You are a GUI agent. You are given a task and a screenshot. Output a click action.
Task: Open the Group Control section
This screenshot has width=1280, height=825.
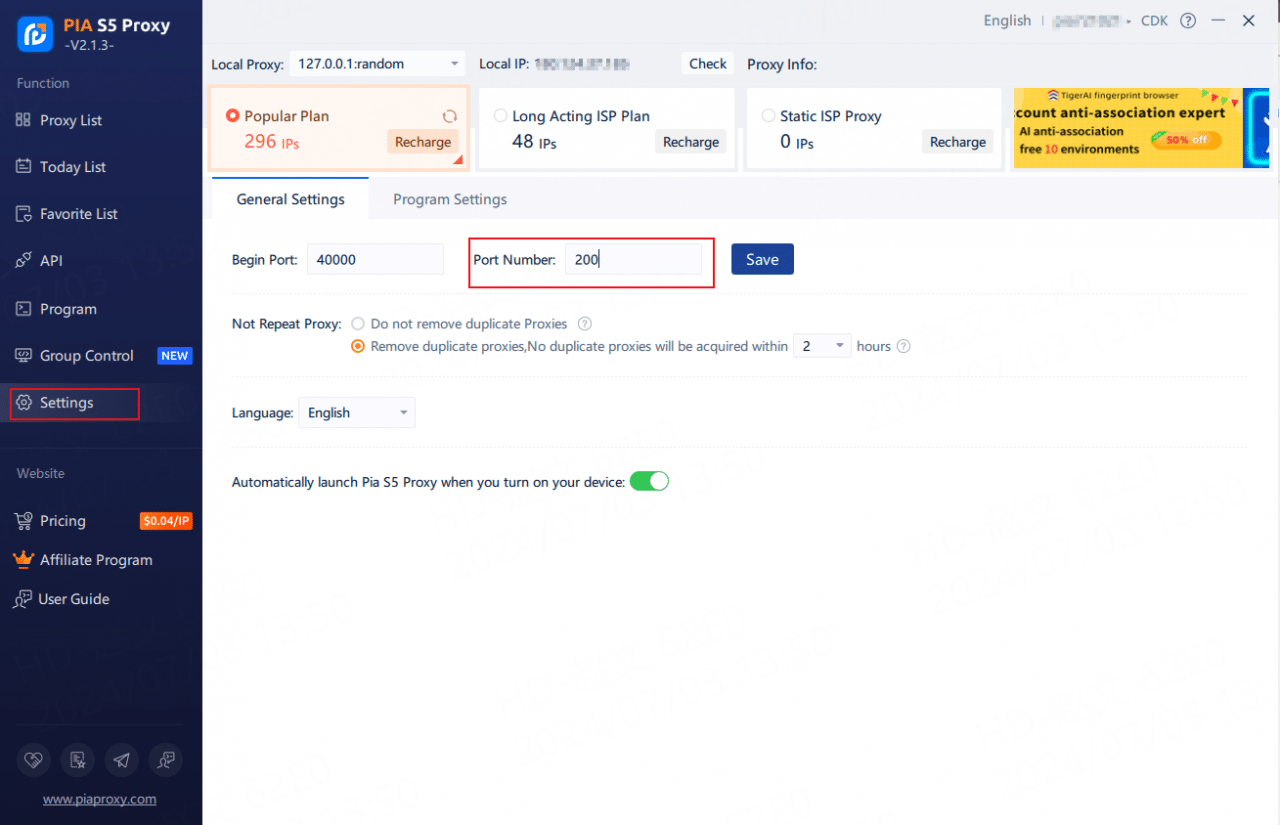point(86,356)
